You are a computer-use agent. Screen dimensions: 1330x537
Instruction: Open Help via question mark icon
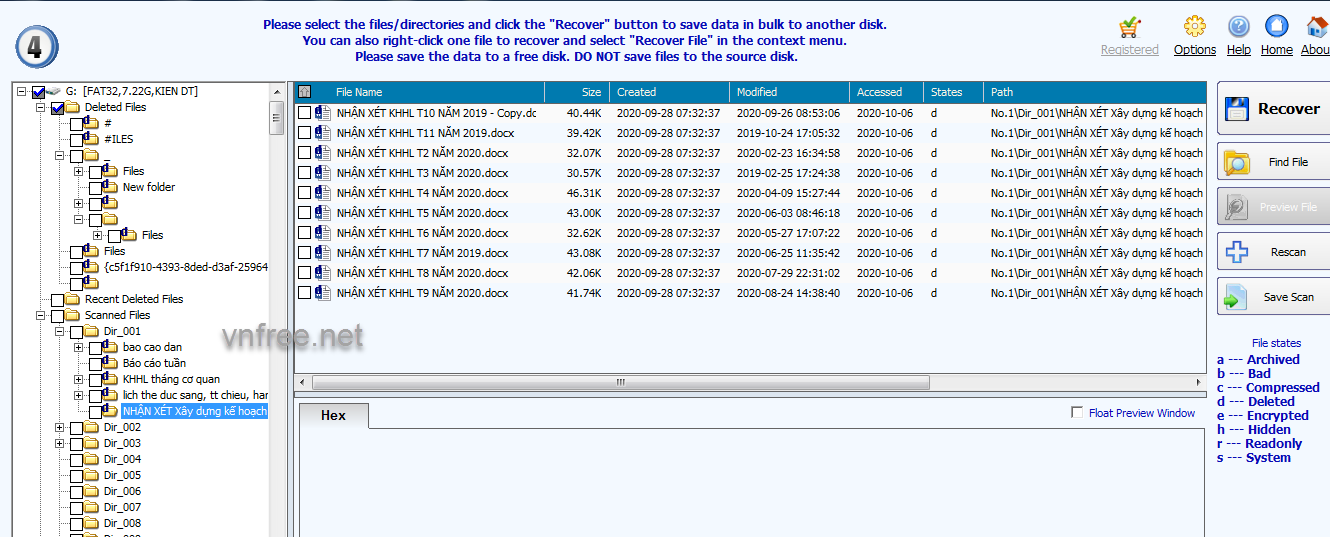click(1238, 27)
